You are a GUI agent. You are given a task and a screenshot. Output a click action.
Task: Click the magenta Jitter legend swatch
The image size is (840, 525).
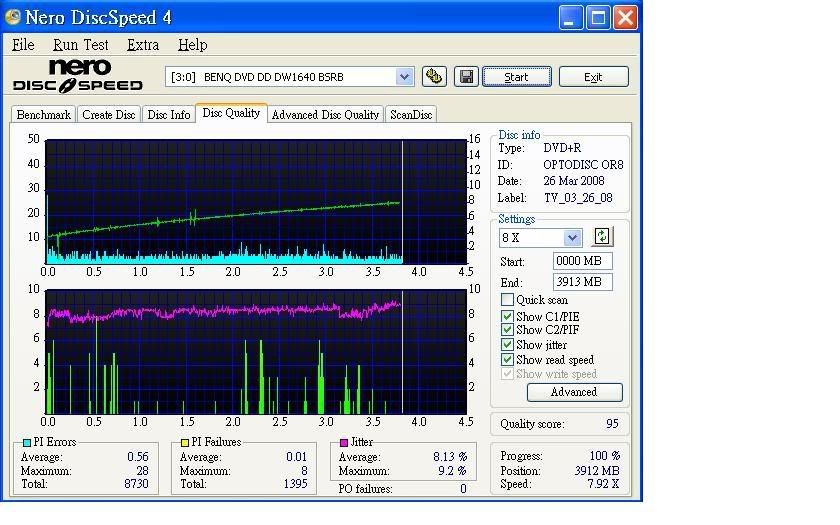[x=344, y=442]
